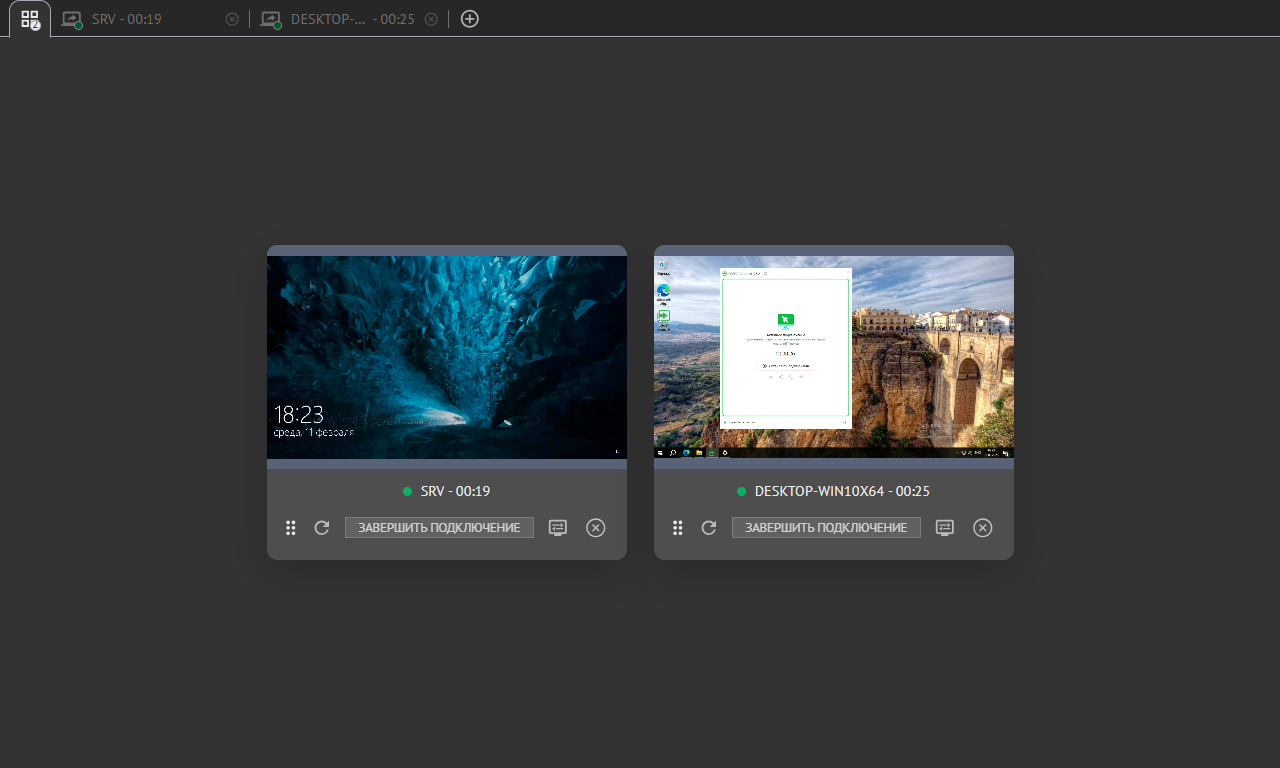The height and width of the screenshot is (768, 1280).
Task: Click the DESKTOP-WIN10X64 - 00:25 card label
Action: (842, 492)
